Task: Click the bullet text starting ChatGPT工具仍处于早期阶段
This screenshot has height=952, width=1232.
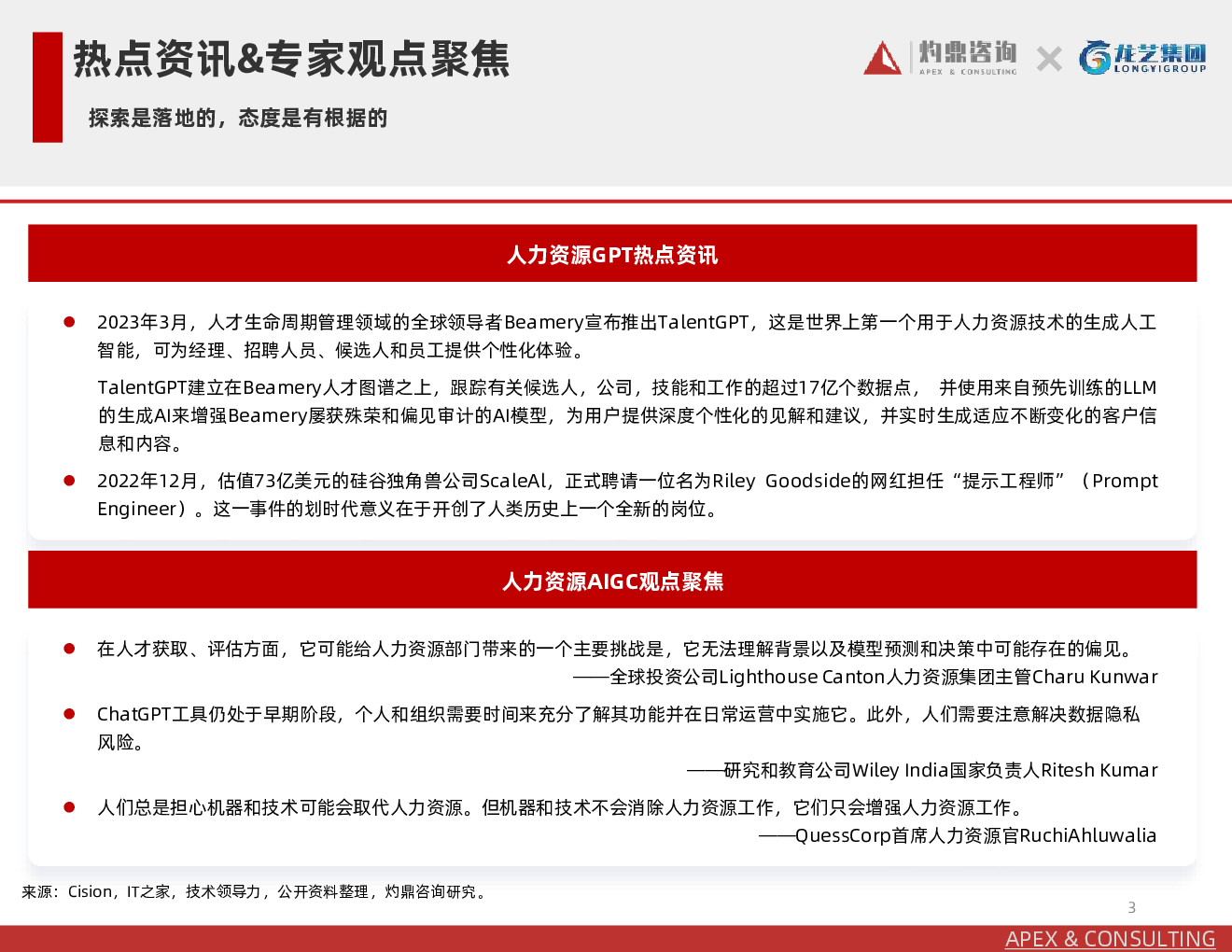Action: [x=618, y=728]
